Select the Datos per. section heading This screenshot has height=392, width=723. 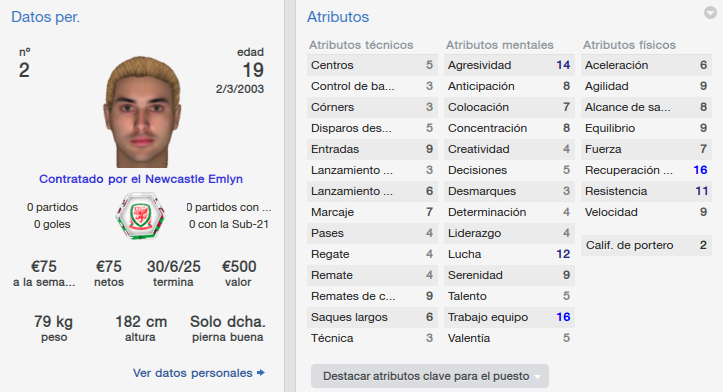45,17
